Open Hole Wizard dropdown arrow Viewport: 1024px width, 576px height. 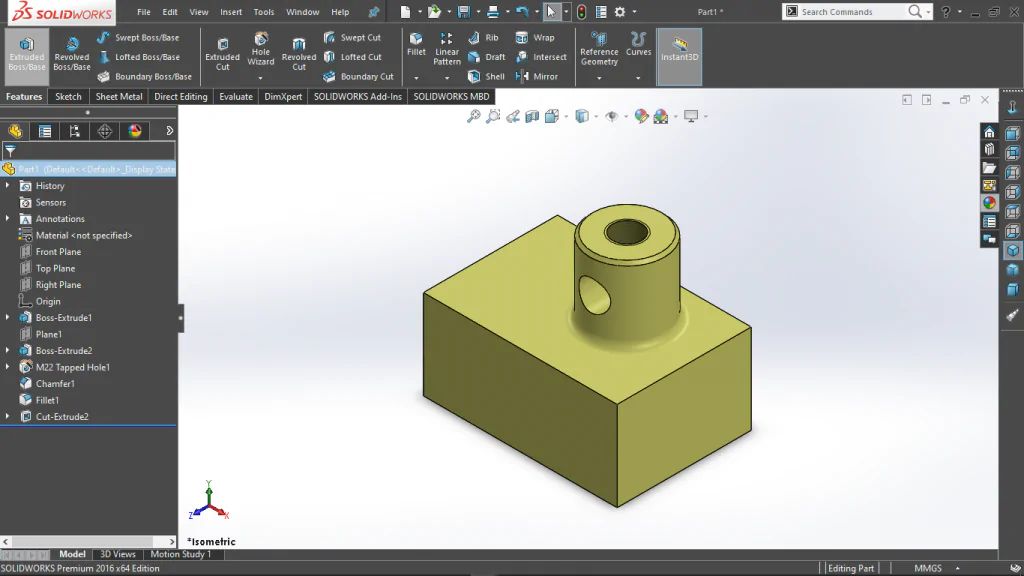click(x=261, y=78)
